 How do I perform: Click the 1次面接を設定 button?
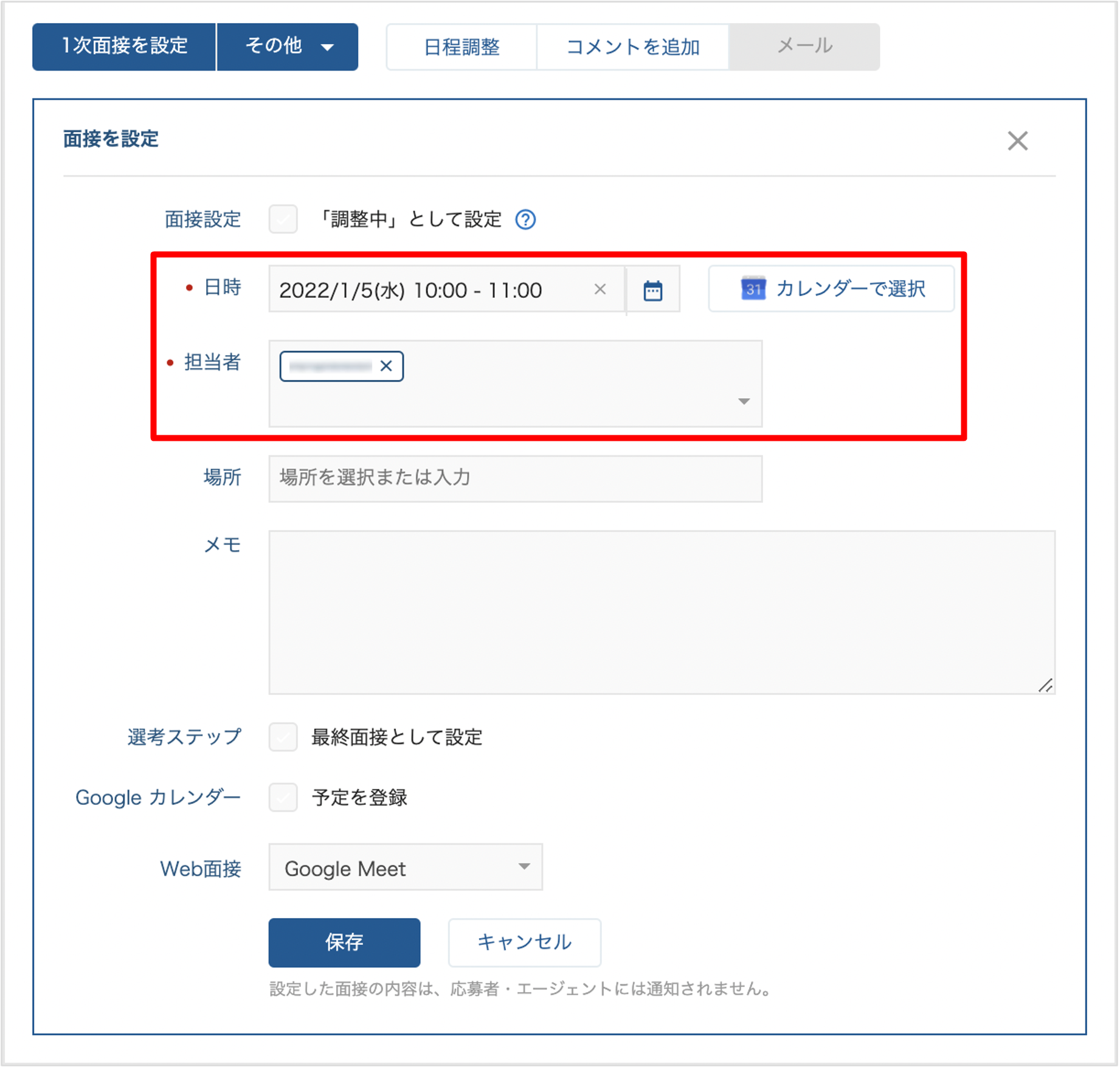[124, 46]
